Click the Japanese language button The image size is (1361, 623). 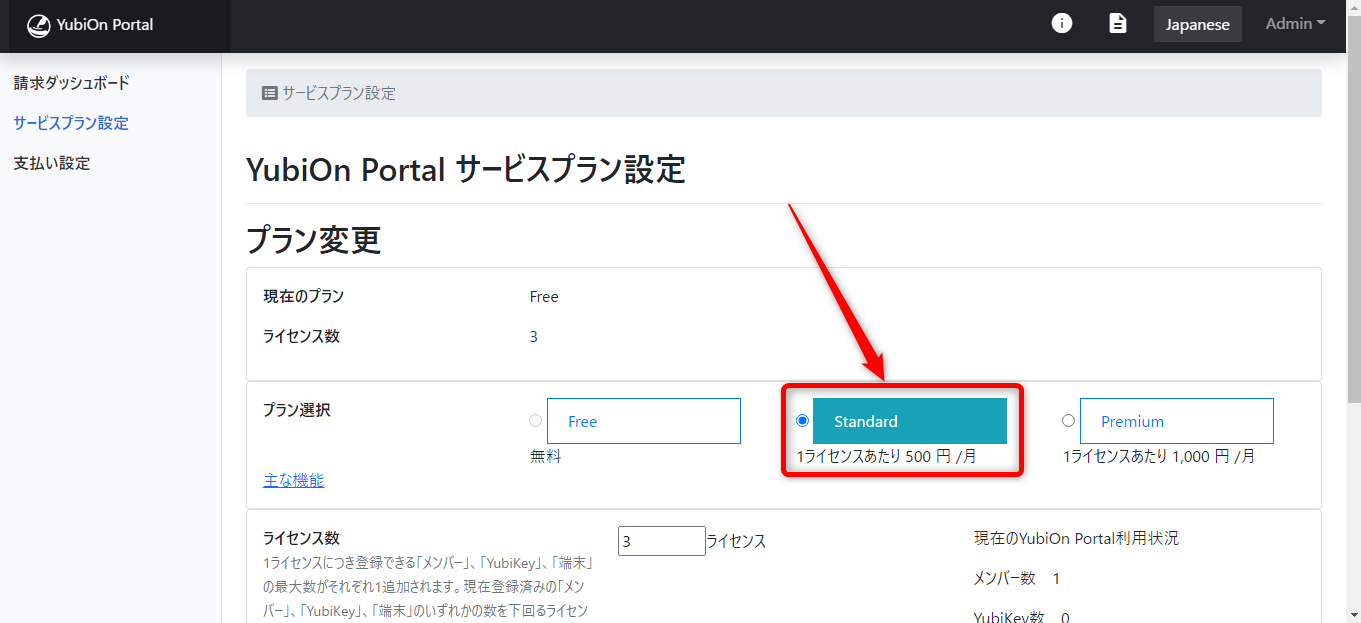[x=1197, y=24]
